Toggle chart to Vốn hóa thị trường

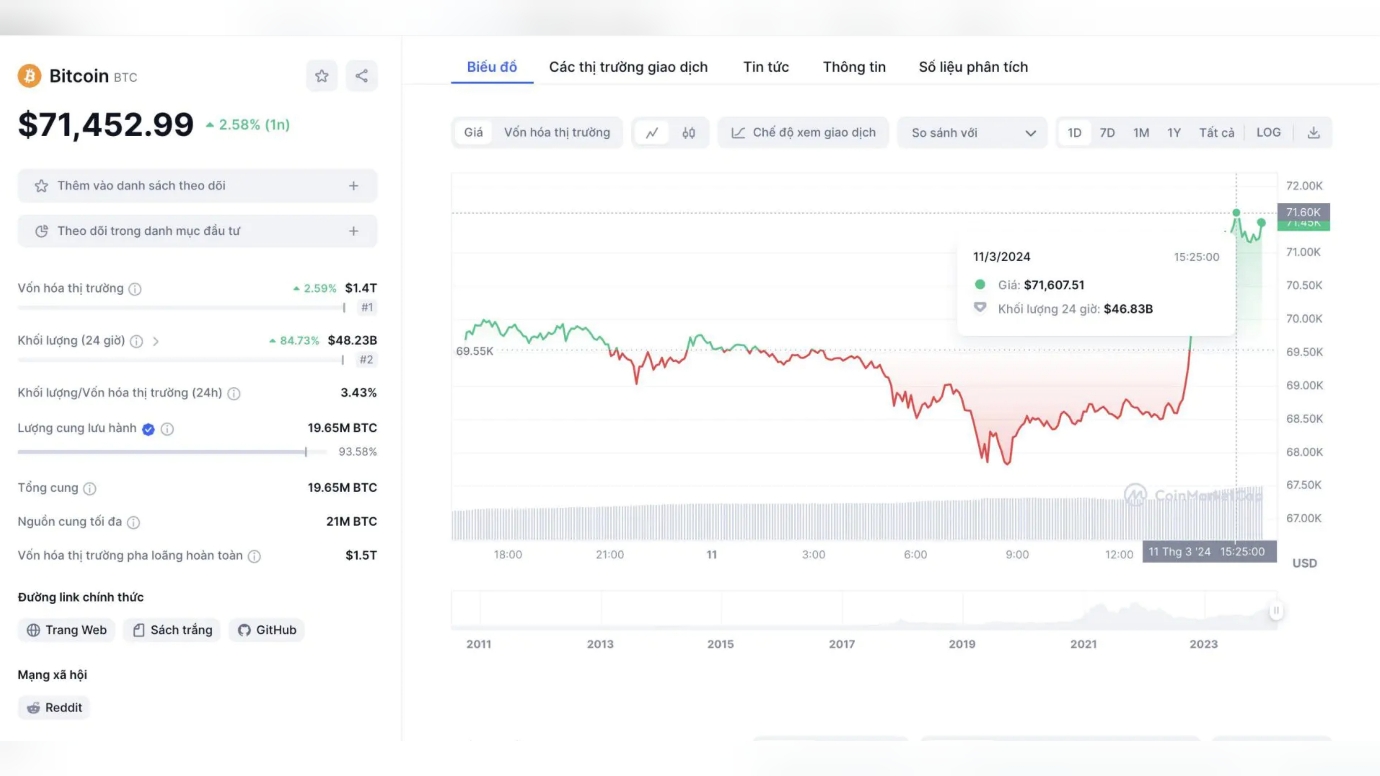coord(557,133)
